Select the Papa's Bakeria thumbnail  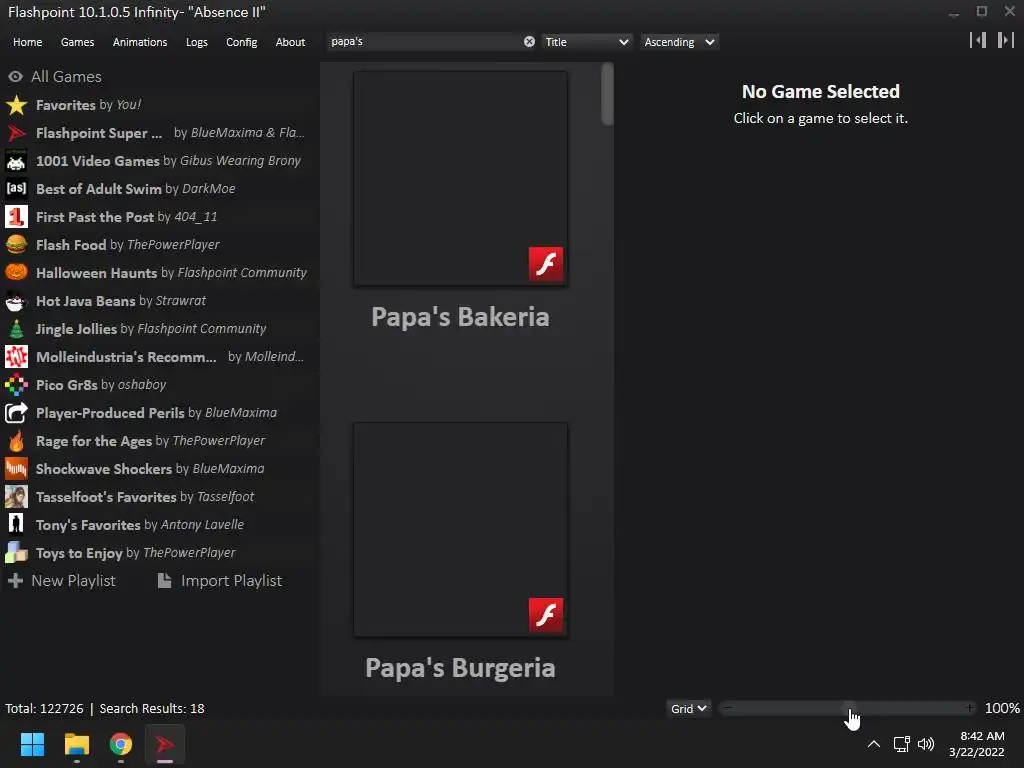[460, 179]
